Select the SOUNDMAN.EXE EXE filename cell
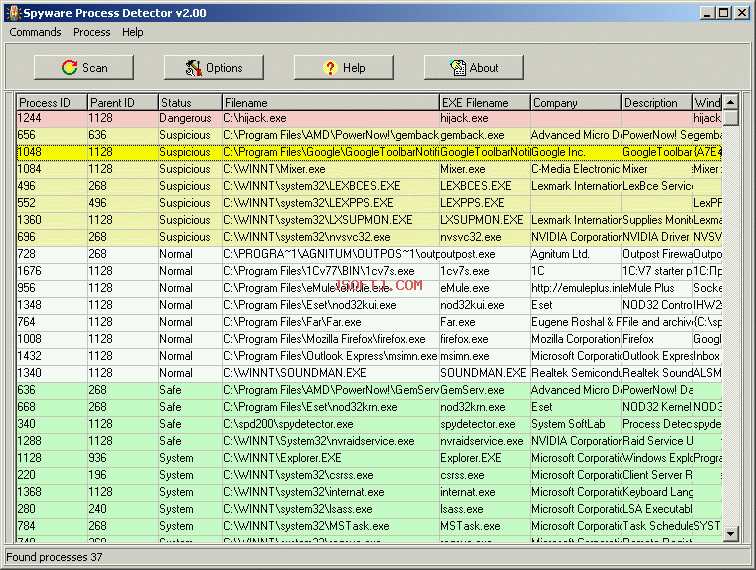This screenshot has width=756, height=570. [x=485, y=373]
